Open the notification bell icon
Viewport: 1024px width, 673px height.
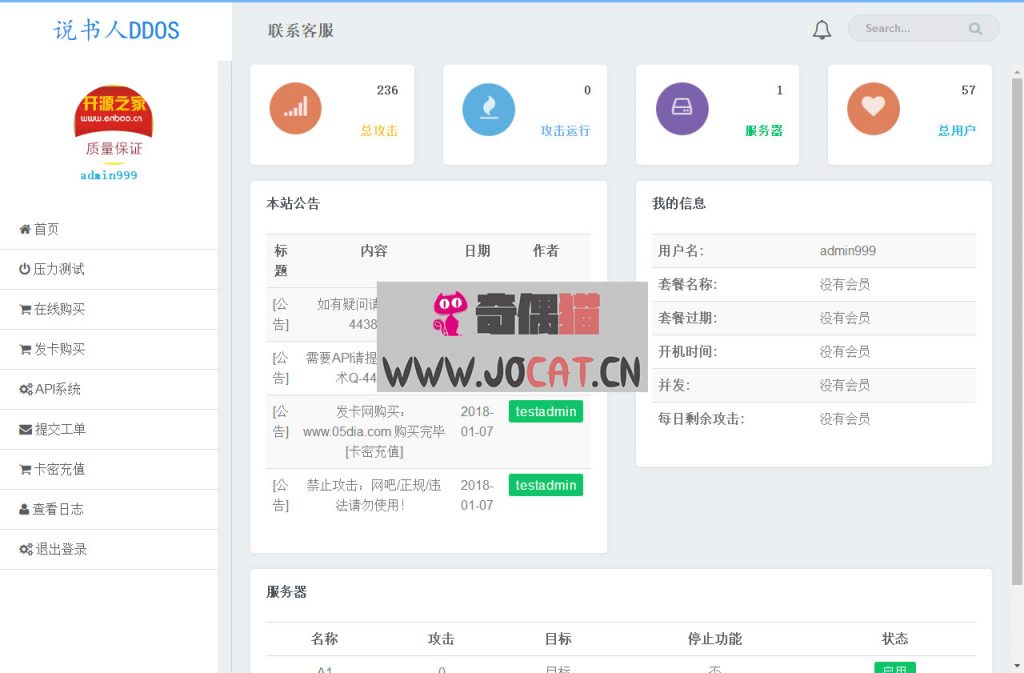tap(822, 29)
